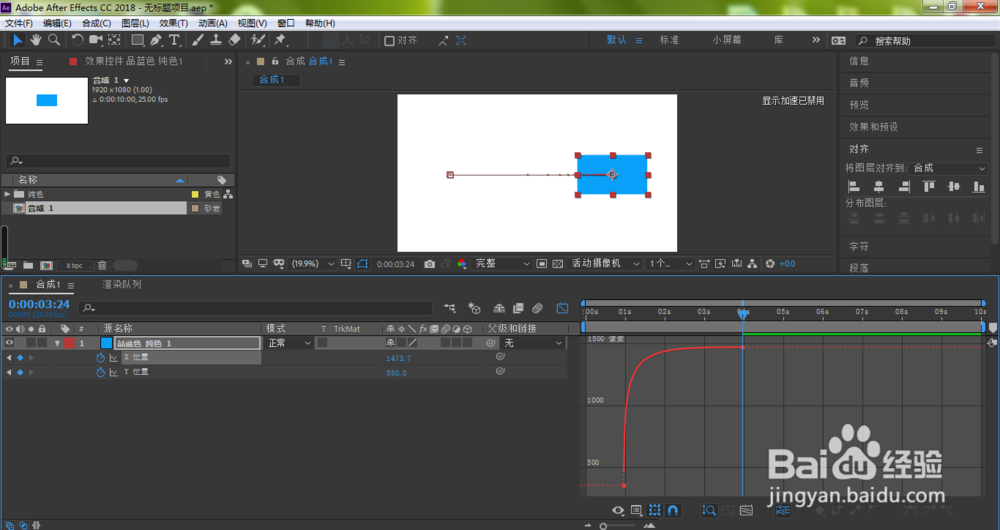The image size is (1000, 530).
Task: Click layer 1 blue solid color swatch
Action: [107, 343]
